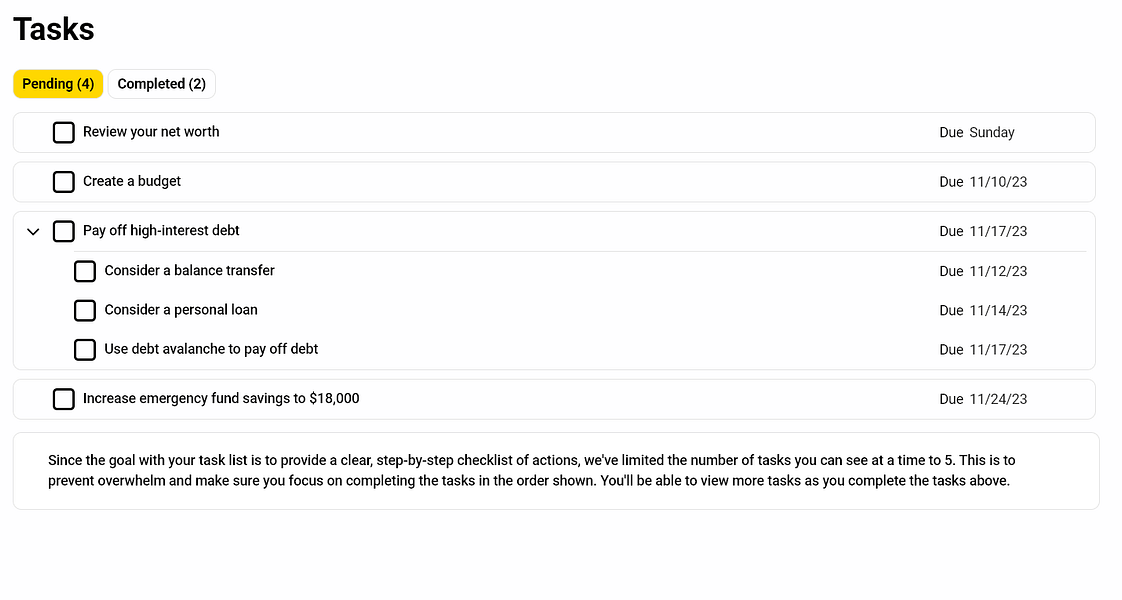This screenshot has width=1122, height=600.
Task: Open Review your net worth task title
Action: (x=151, y=132)
